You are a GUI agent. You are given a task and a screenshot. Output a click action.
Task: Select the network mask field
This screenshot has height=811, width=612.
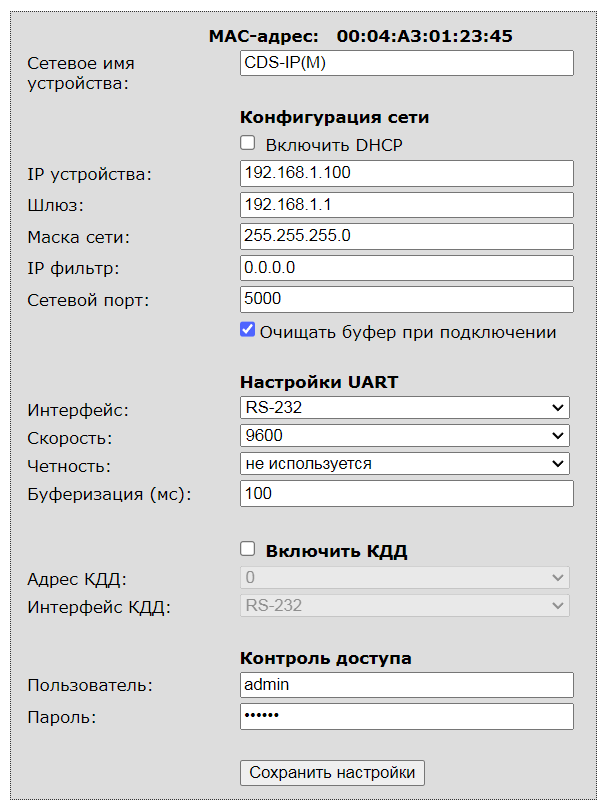point(406,236)
